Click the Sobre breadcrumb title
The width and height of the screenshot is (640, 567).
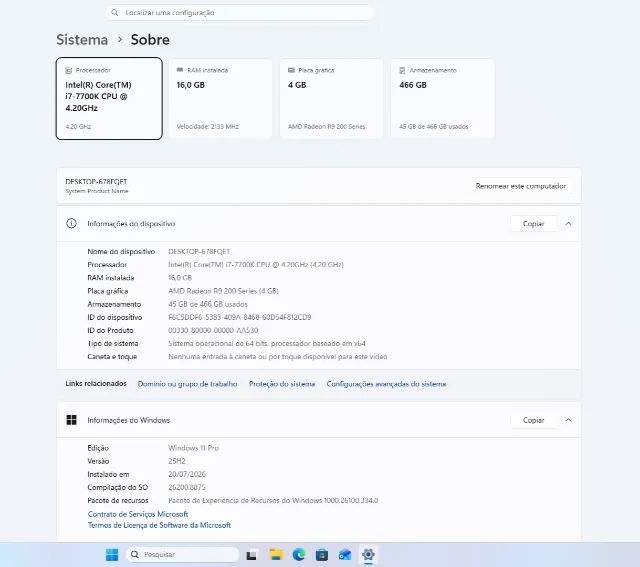(150, 40)
